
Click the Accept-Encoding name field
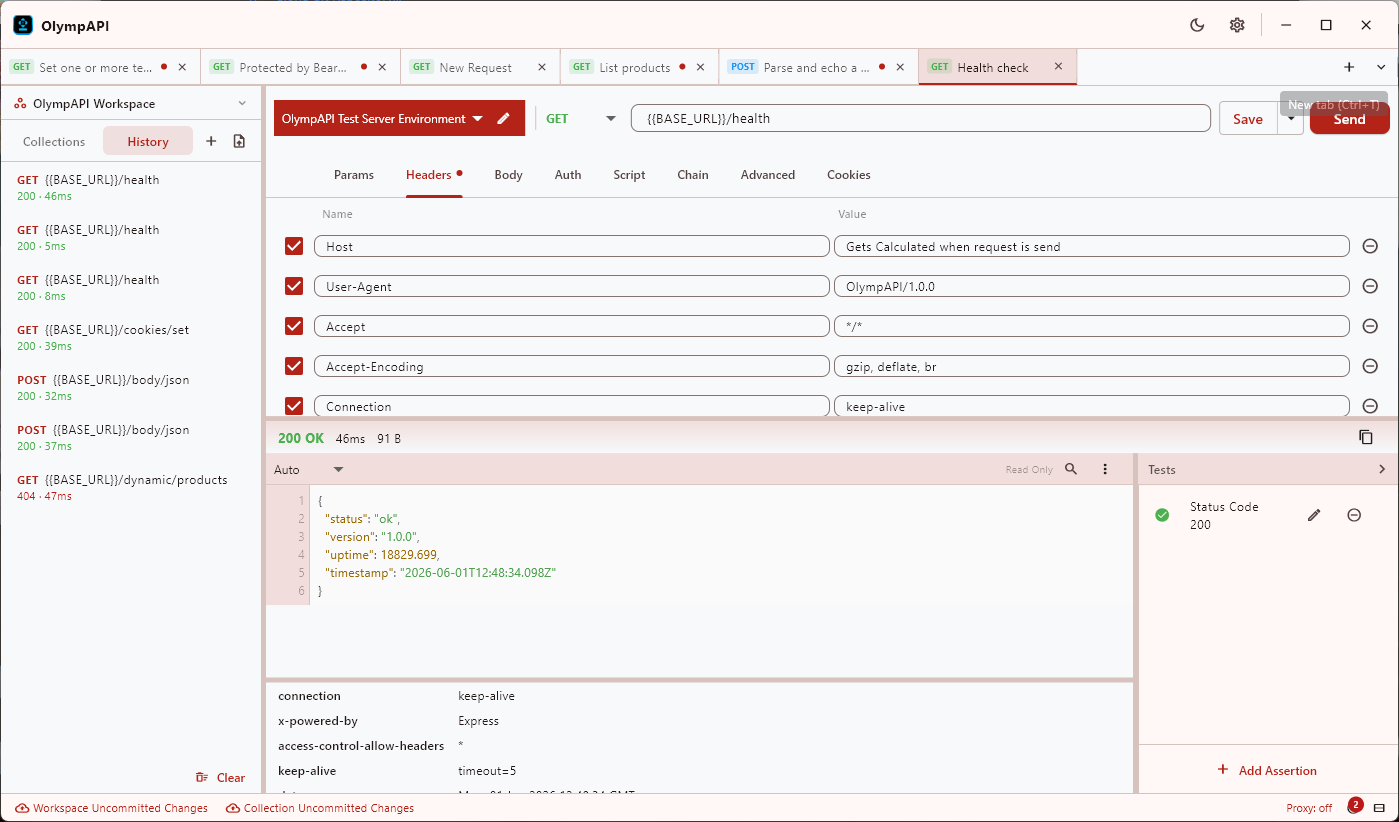pyautogui.click(x=572, y=366)
